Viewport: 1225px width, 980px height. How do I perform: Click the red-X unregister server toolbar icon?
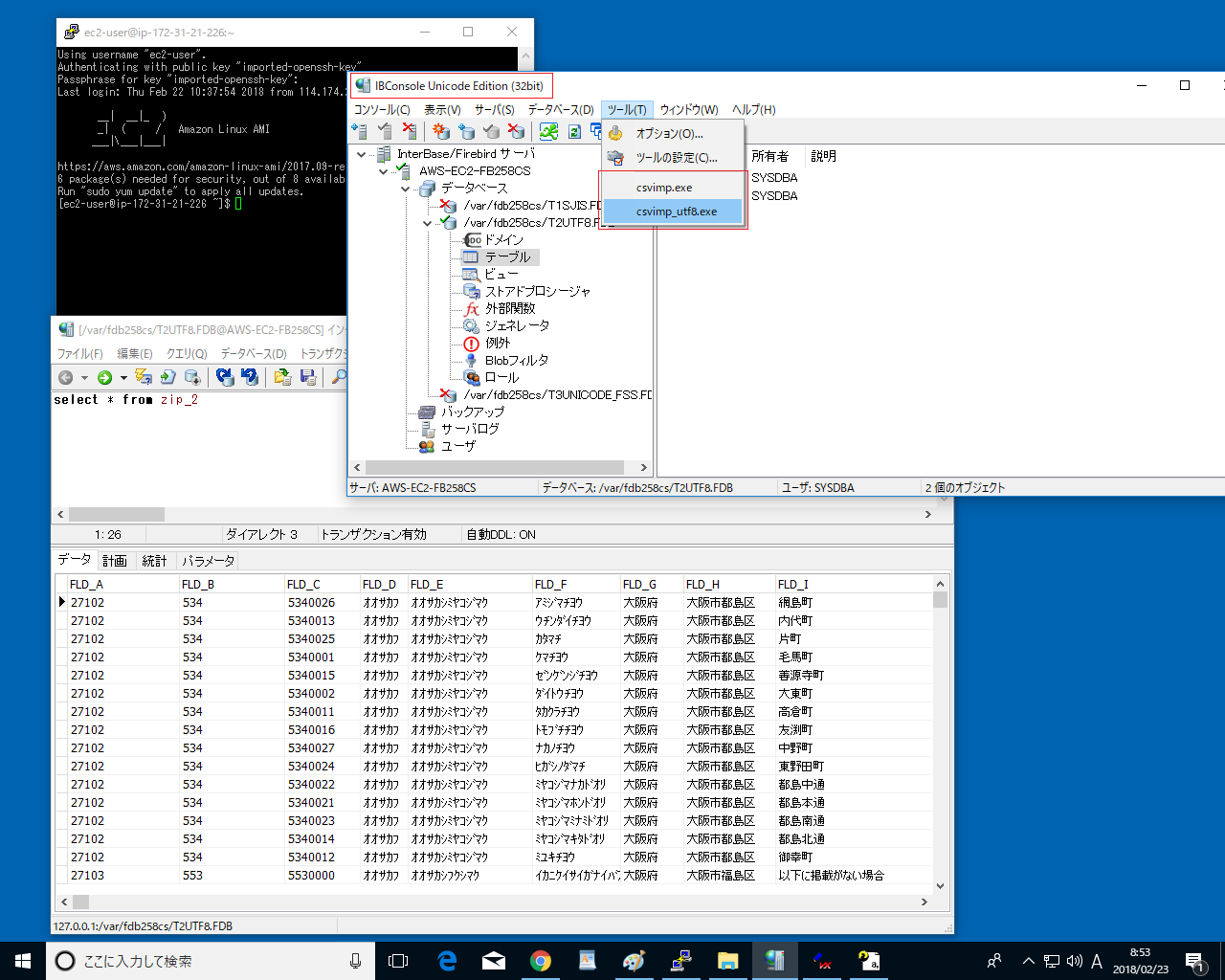point(410,131)
